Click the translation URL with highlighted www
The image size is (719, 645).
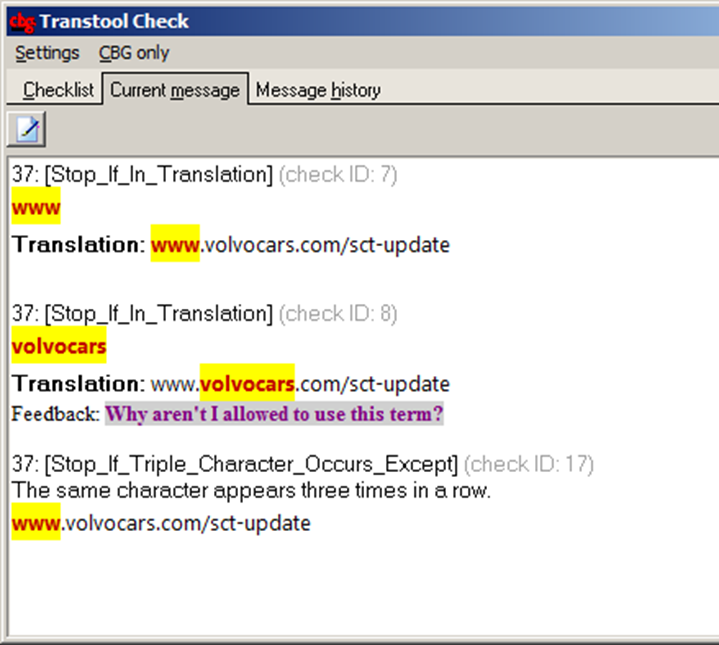point(300,244)
